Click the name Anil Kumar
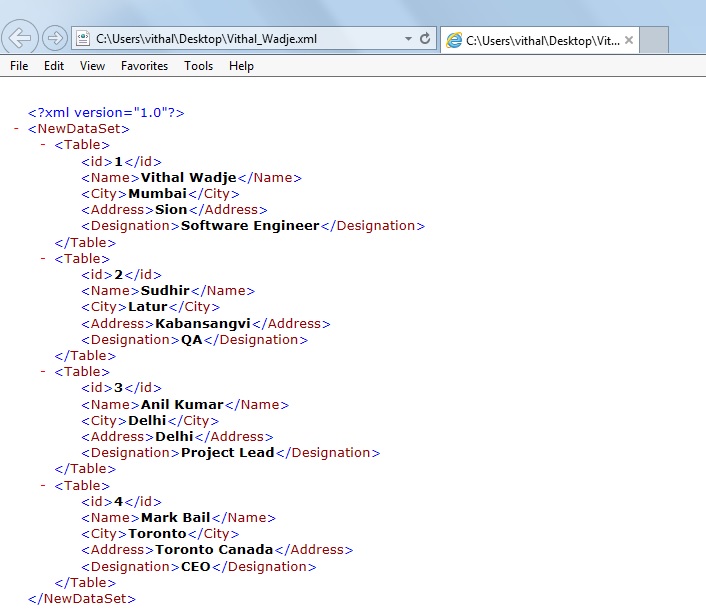Image resolution: width=706 pixels, height=613 pixels. pyautogui.click(x=182, y=404)
